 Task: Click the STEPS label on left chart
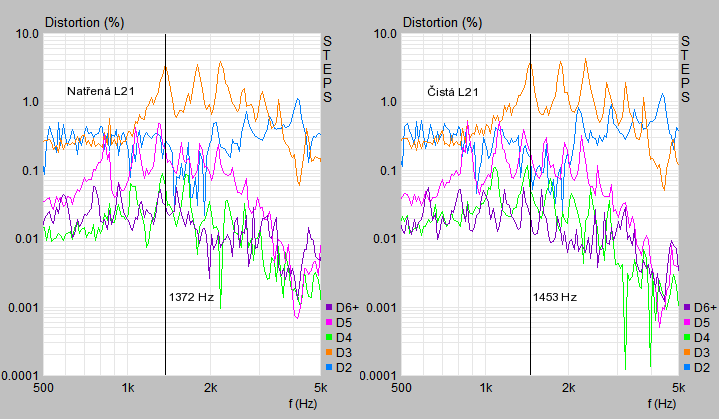327,69
